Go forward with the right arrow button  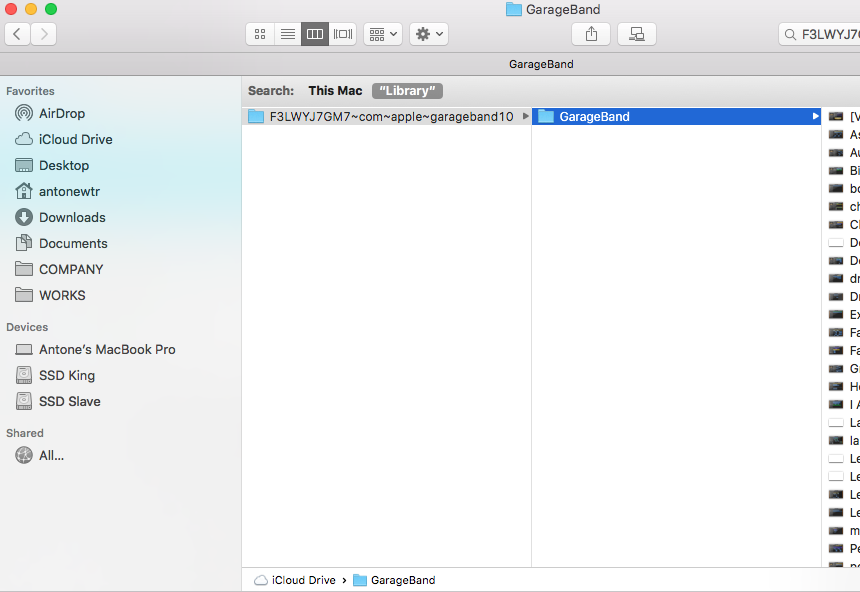click(x=44, y=34)
